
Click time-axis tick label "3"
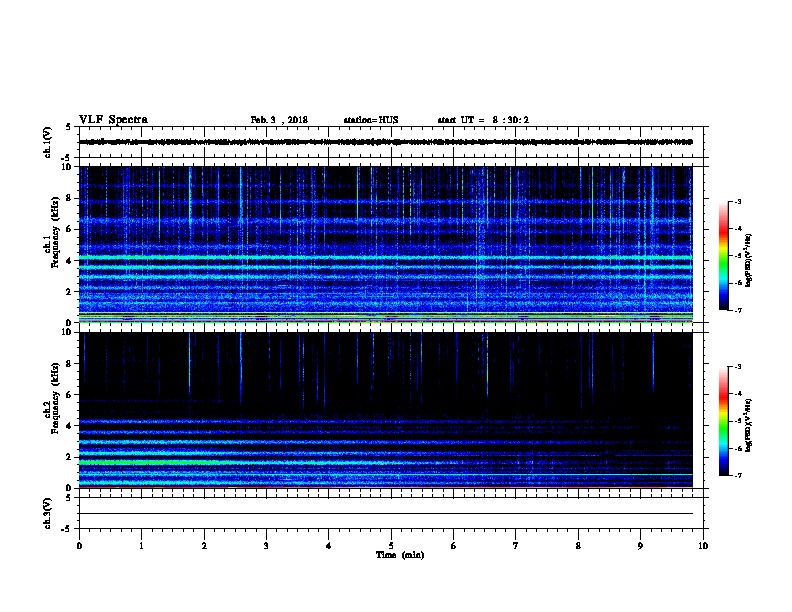pyautogui.click(x=266, y=546)
